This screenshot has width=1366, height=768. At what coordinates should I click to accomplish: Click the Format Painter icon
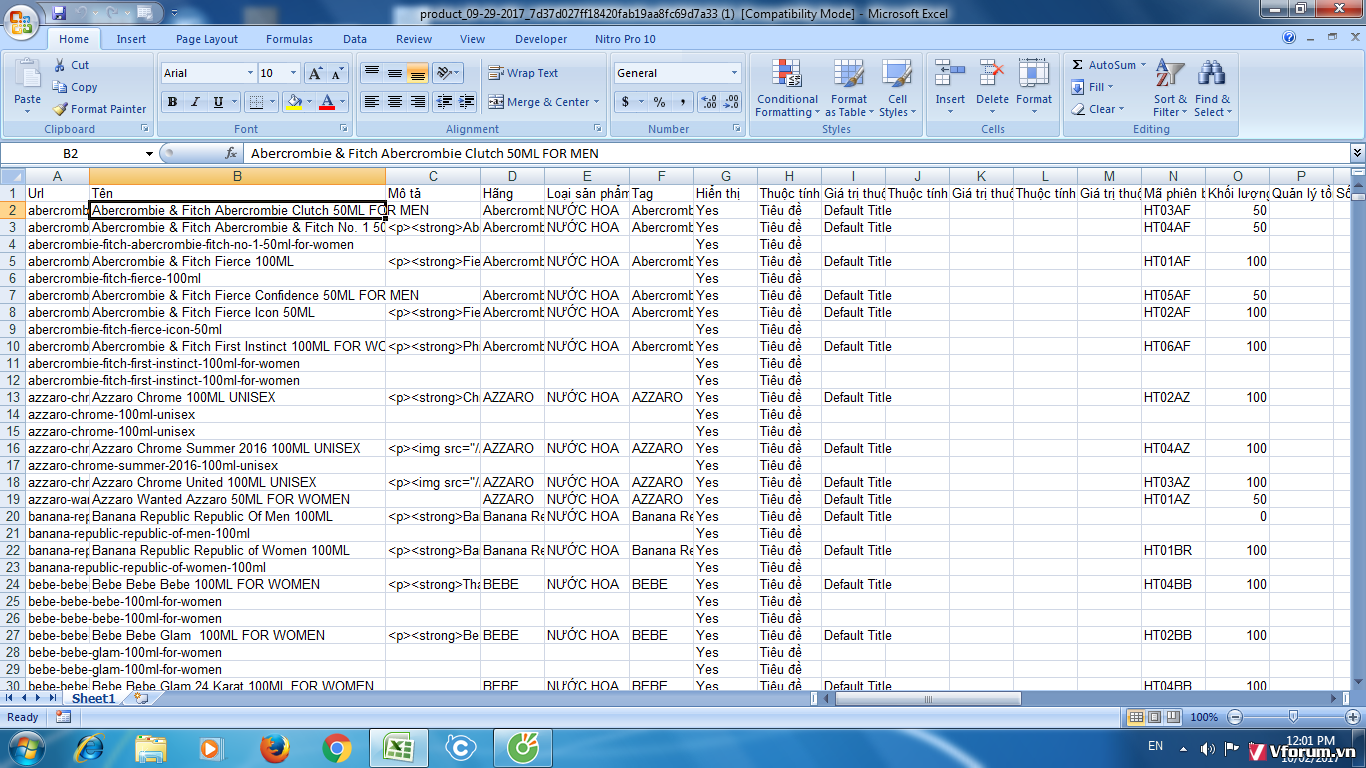coord(61,109)
